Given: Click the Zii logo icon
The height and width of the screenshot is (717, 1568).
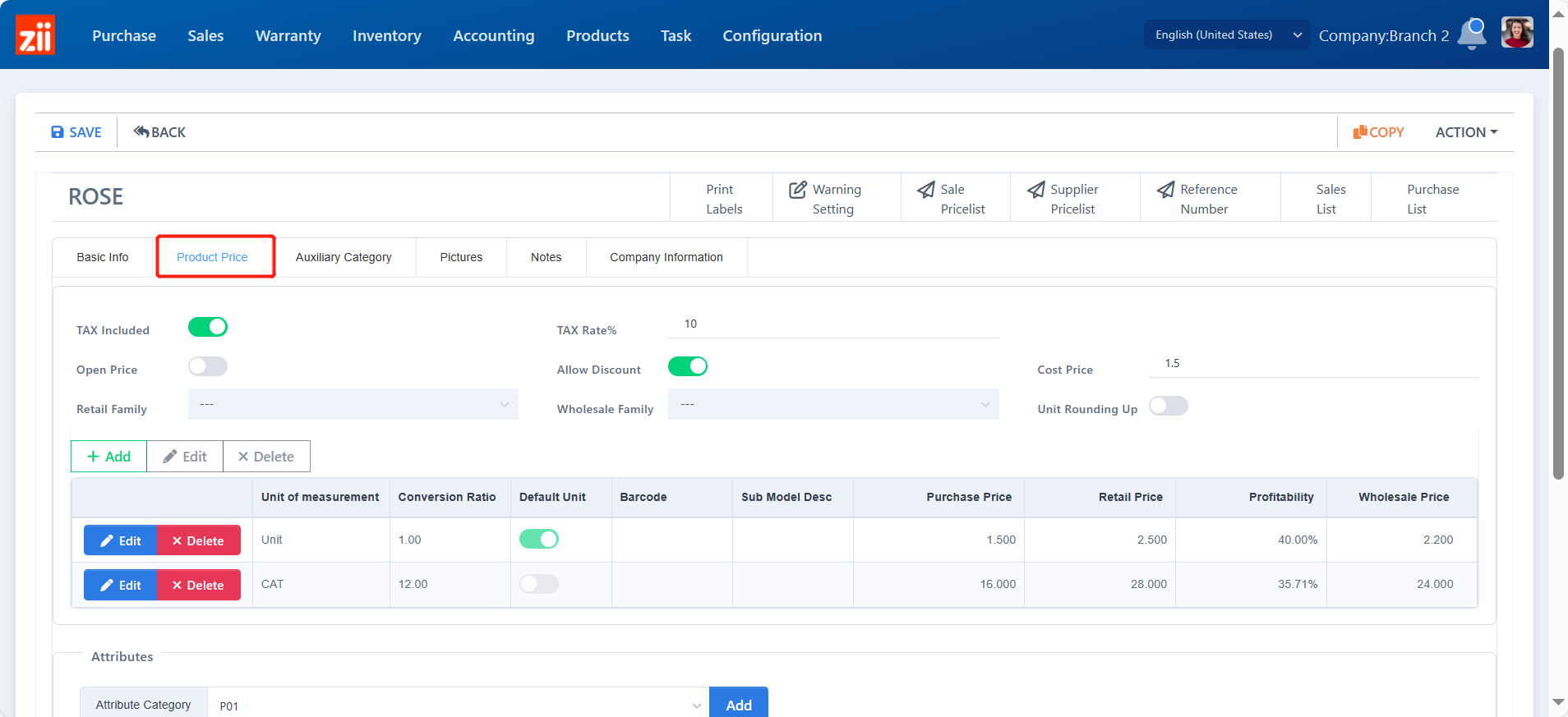Looking at the screenshot, I should tap(35, 35).
